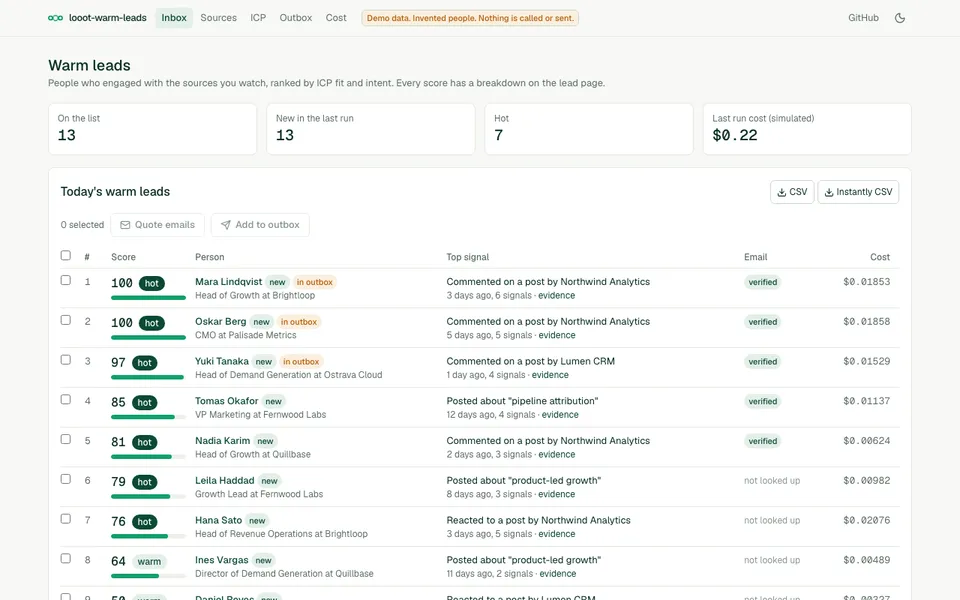Click 'not looked up' for Leila Haddad
Screen dimensions: 960x600
772,481
